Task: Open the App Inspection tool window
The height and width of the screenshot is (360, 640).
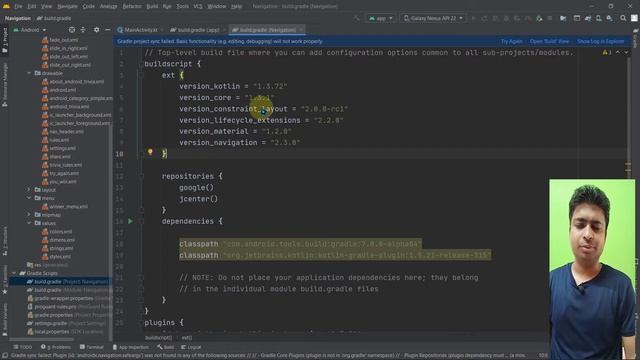Action: coord(130,347)
